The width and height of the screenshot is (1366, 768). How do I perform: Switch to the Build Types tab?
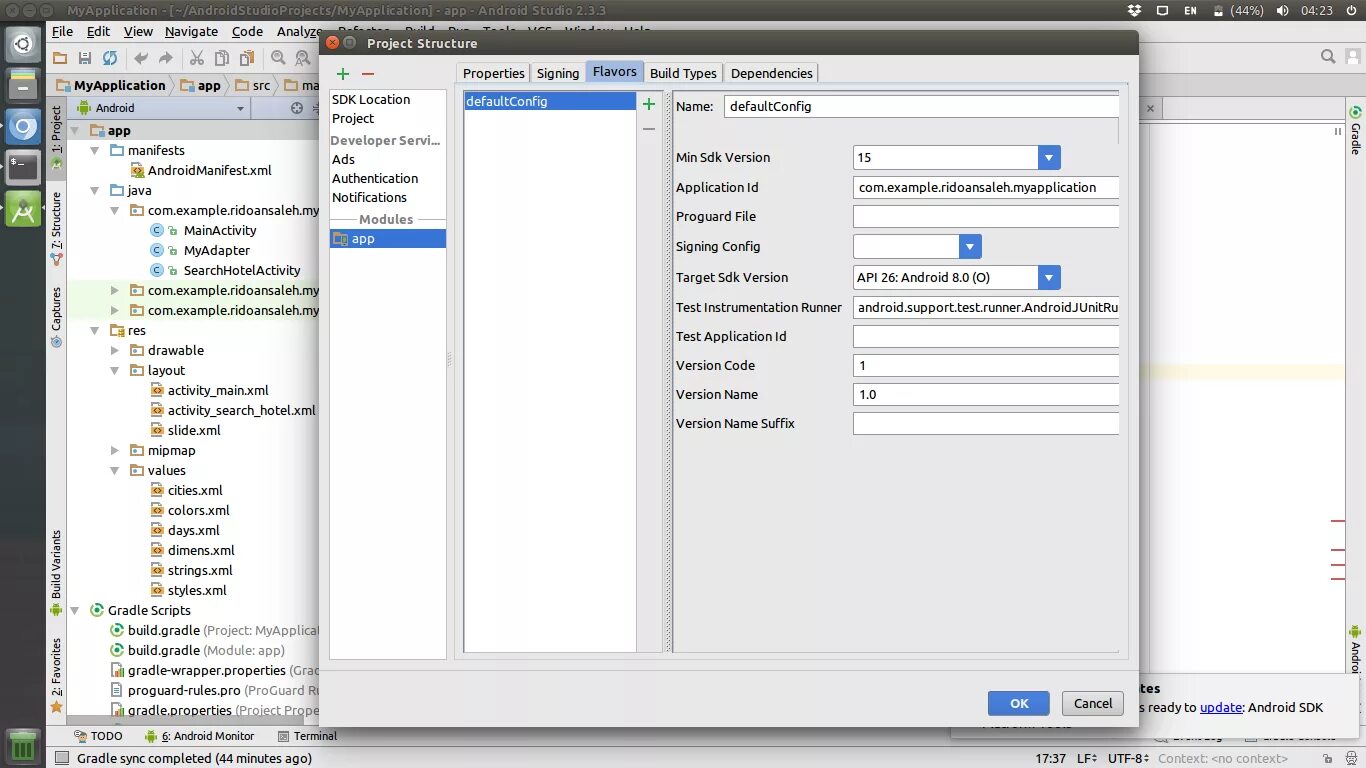[x=683, y=73]
